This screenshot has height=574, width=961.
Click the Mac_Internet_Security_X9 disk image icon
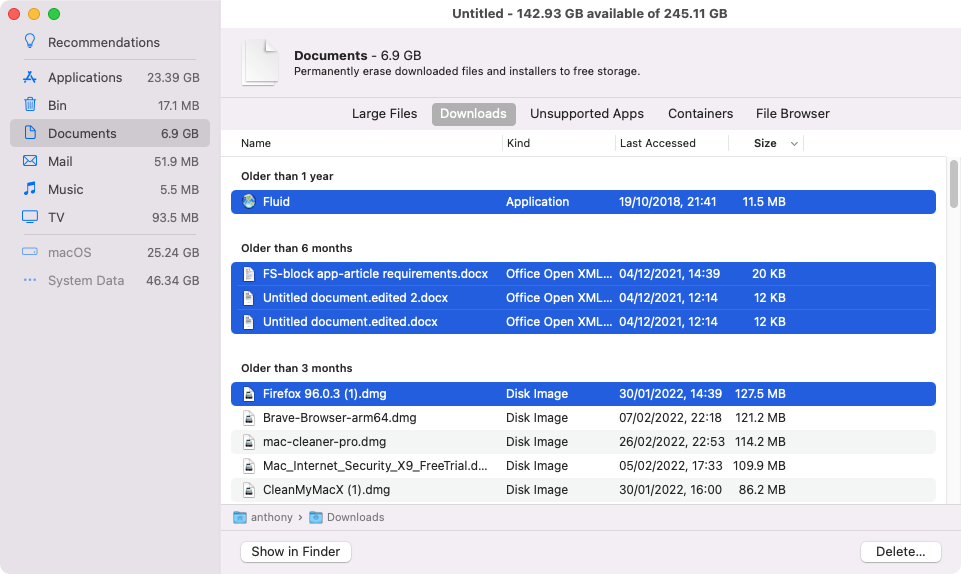tap(248, 466)
